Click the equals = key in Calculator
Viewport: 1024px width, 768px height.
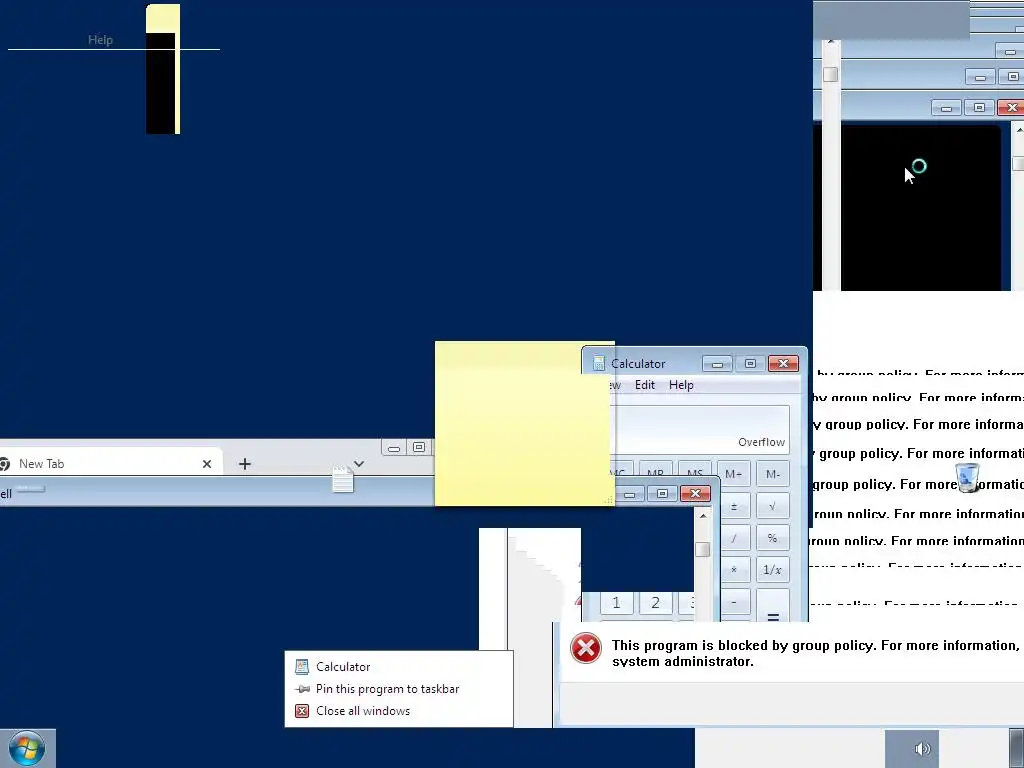(x=773, y=607)
